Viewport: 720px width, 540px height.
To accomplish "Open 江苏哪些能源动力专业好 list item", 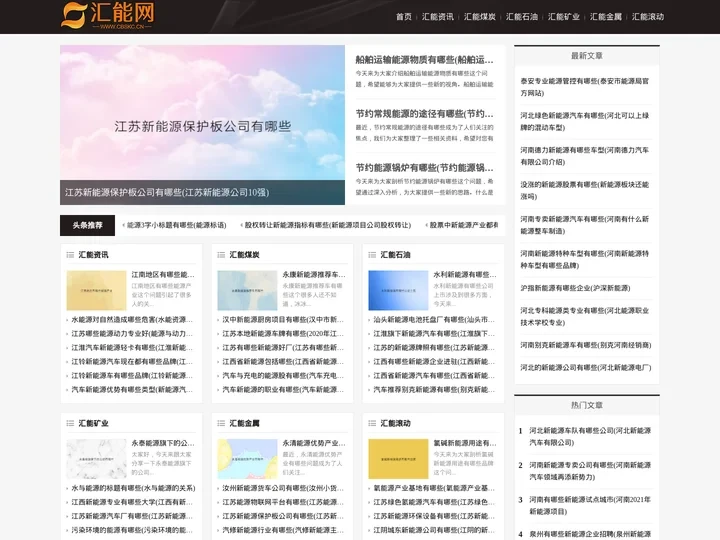I will click(x=132, y=334).
